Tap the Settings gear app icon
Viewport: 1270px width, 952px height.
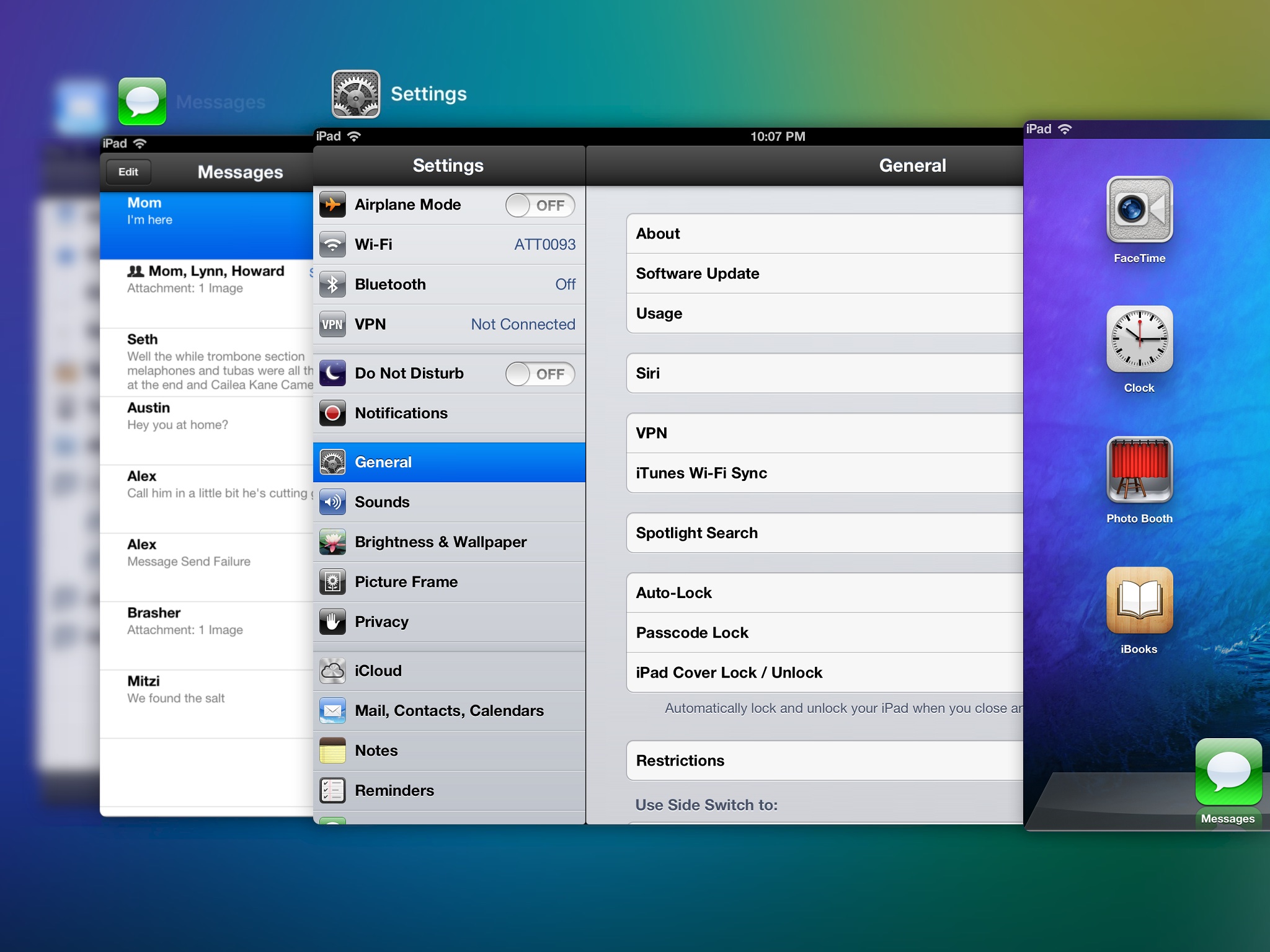(356, 94)
